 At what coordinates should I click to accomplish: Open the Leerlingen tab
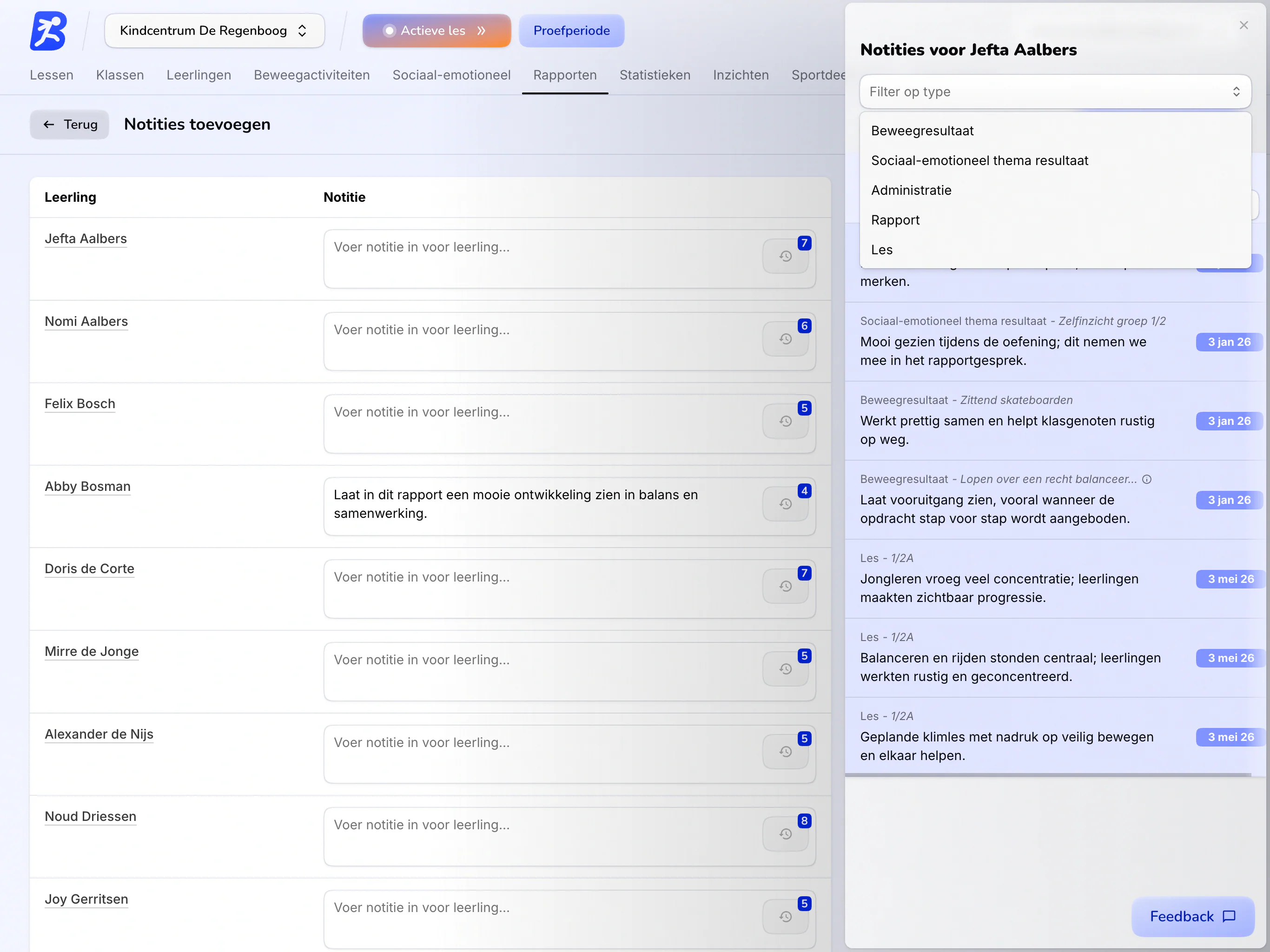198,75
